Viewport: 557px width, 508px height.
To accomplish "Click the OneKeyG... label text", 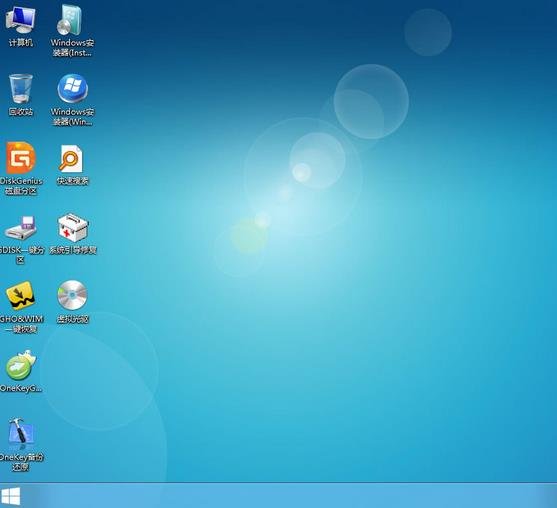I will click(21, 388).
